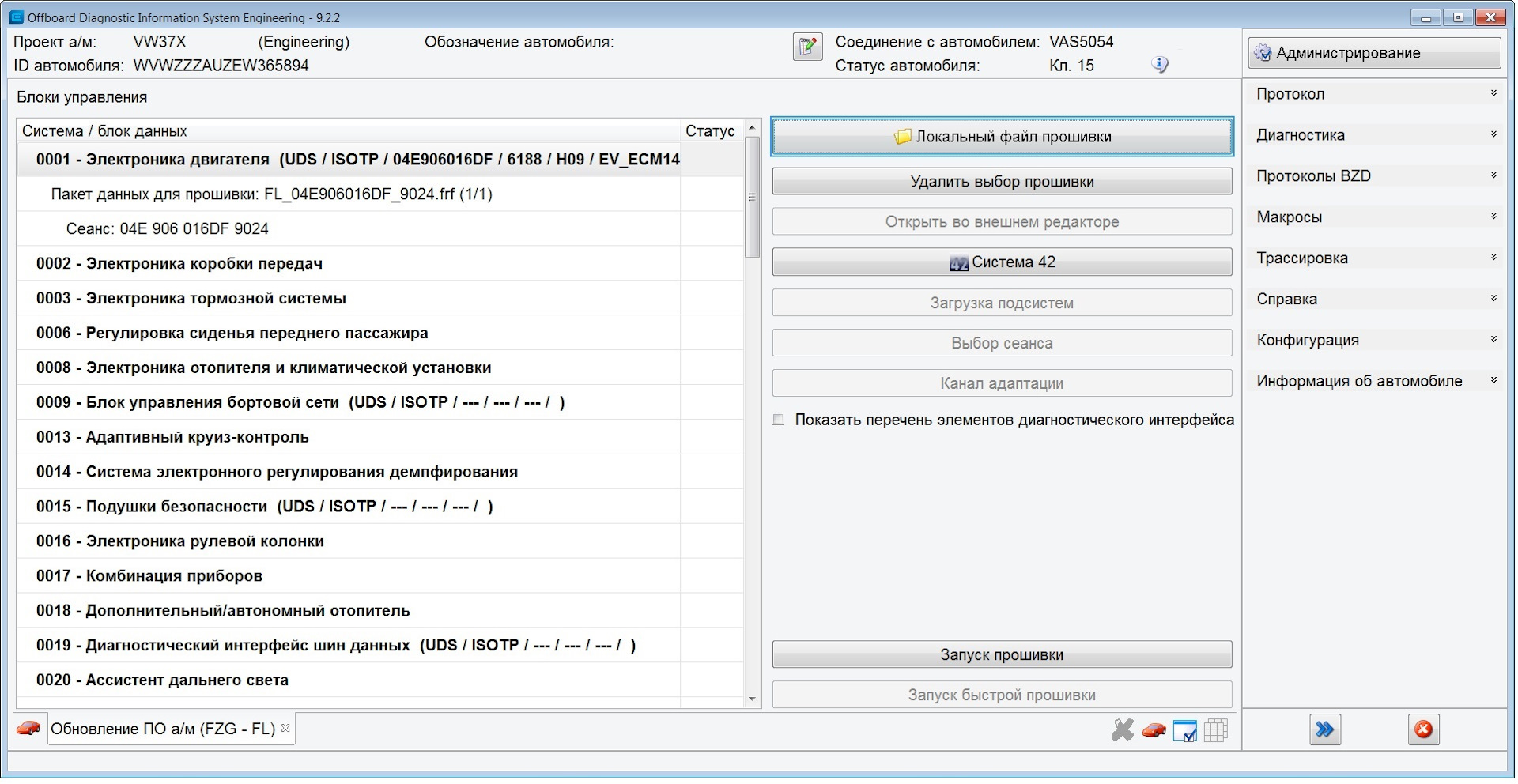Select Сеанс: 04E 906 016DF 9024 row
Image resolution: width=1518 pixels, height=784 pixels.
coord(380,229)
